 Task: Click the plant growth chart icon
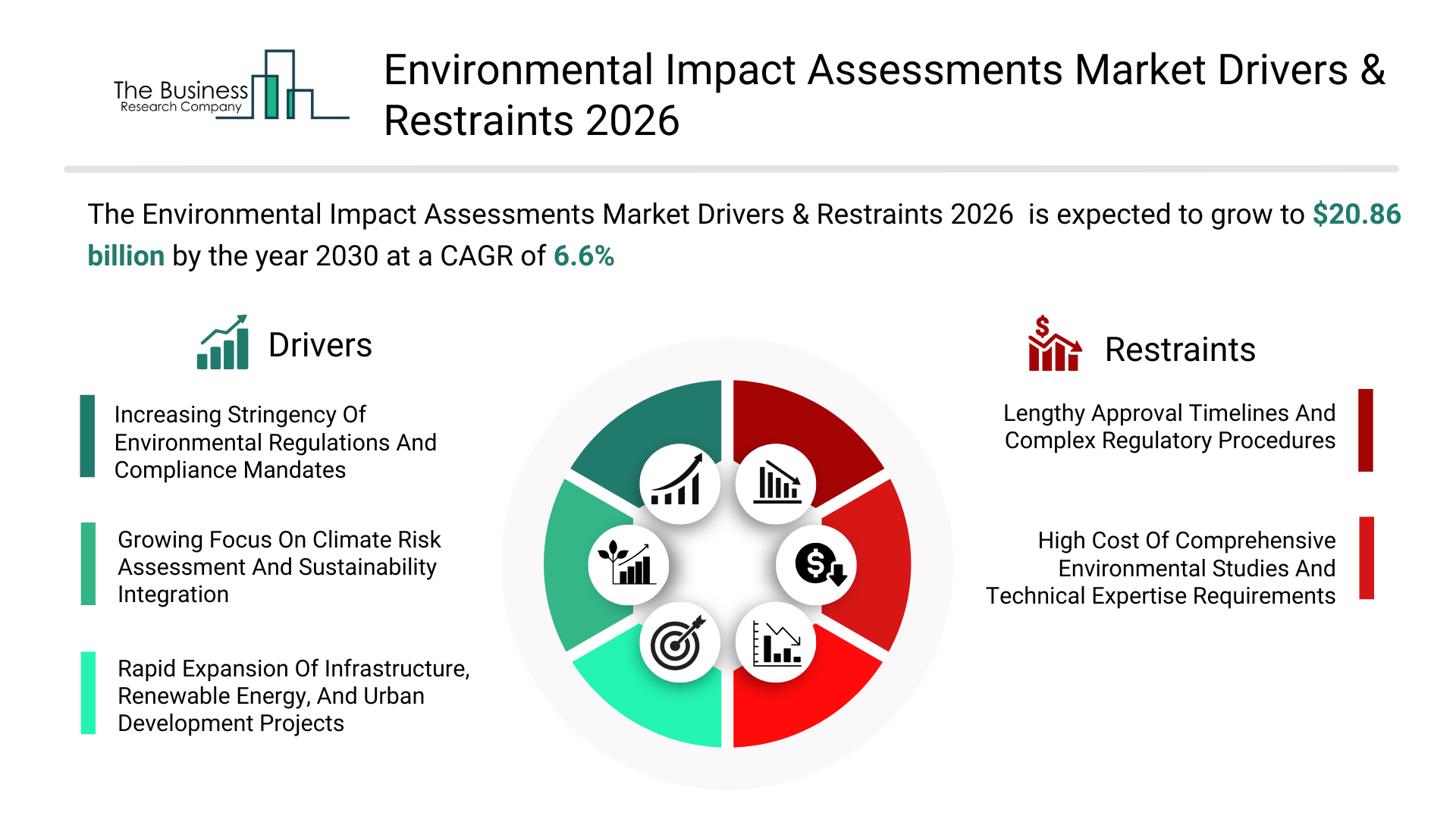pos(628,565)
